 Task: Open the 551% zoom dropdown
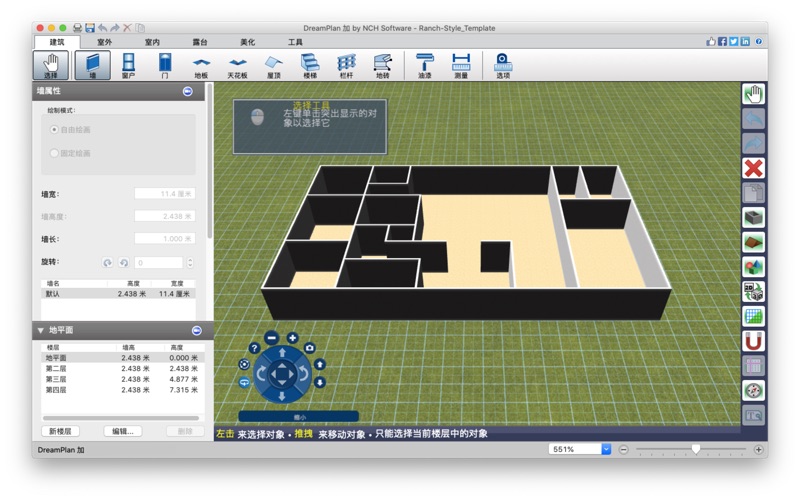pos(605,449)
